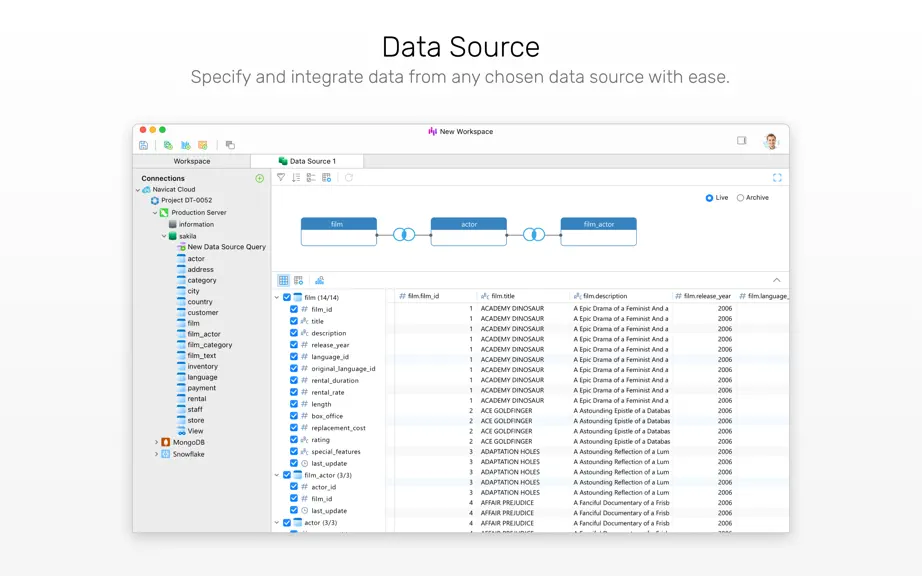Collapse the film (14/14) field list
This screenshot has width=922, height=576.
point(277,297)
